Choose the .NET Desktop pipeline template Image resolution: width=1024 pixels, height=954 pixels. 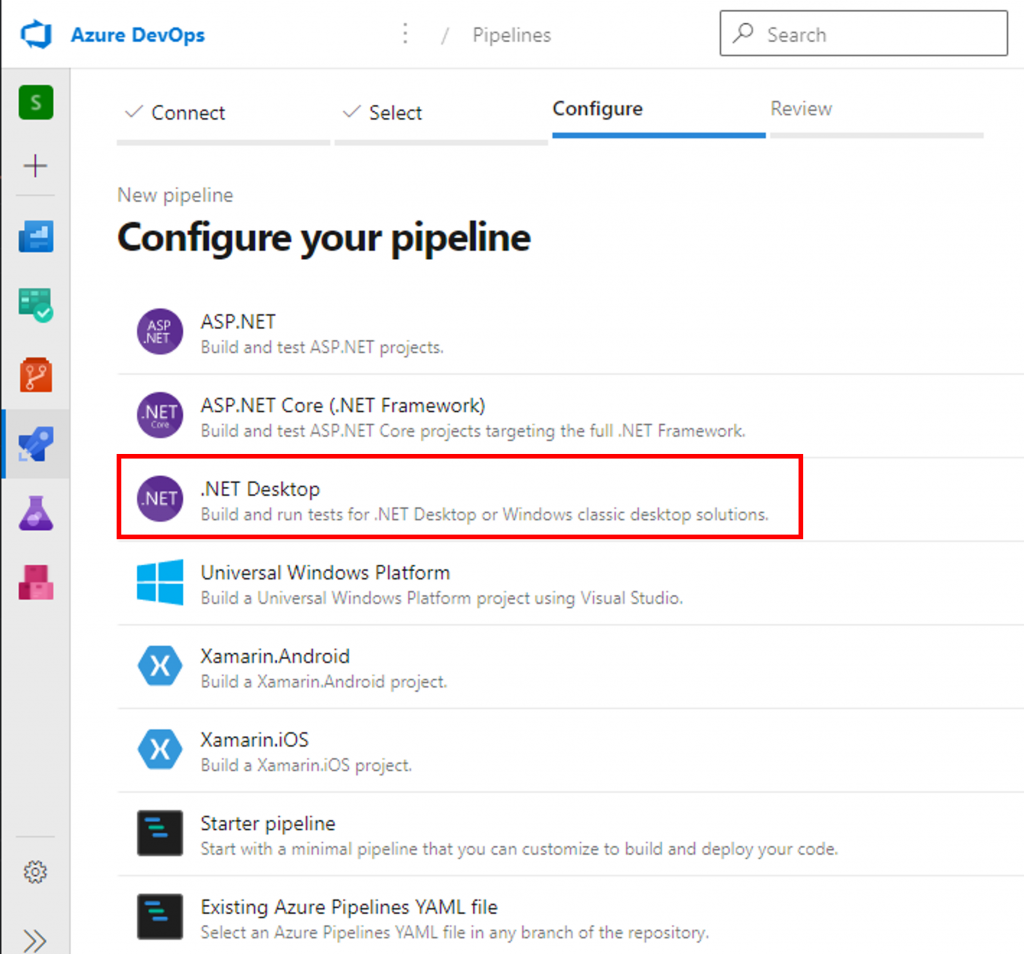pos(459,499)
